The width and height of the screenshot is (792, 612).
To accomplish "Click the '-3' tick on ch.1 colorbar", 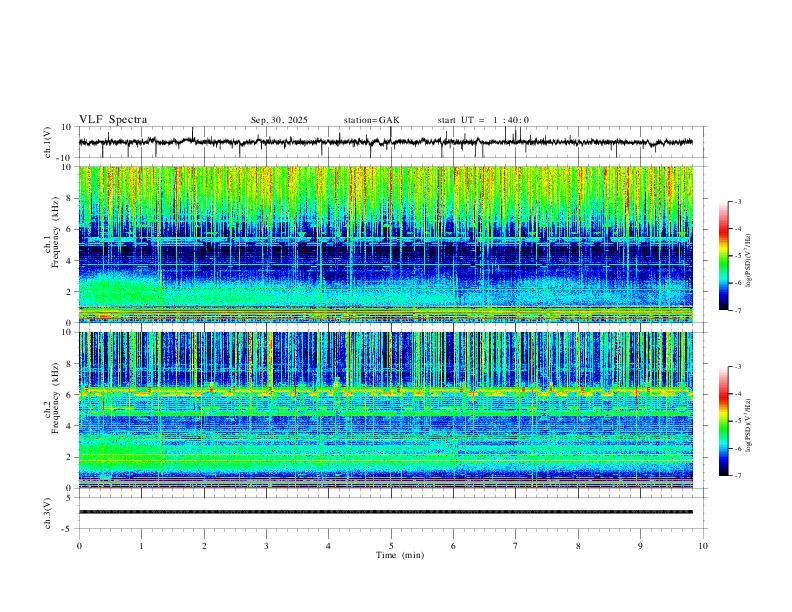I will 738,201.
